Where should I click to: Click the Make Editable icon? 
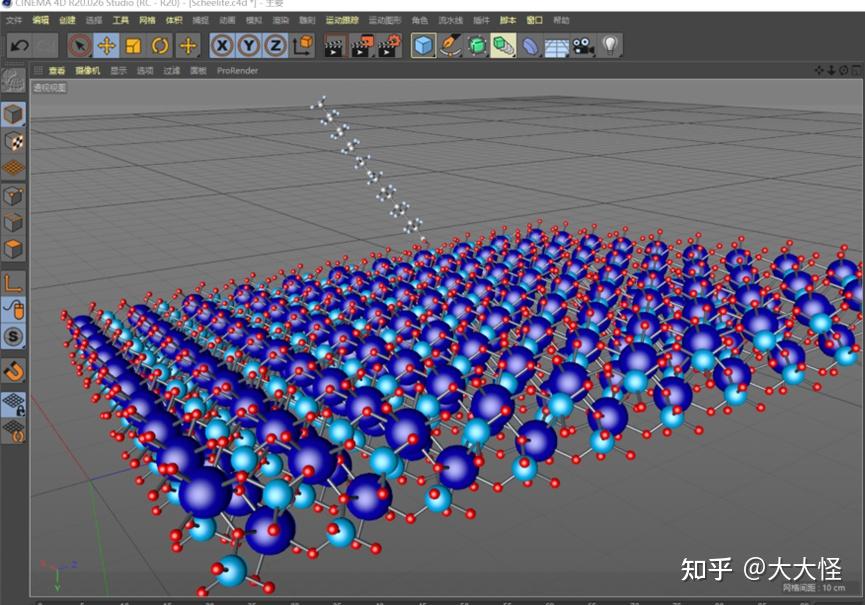13,81
